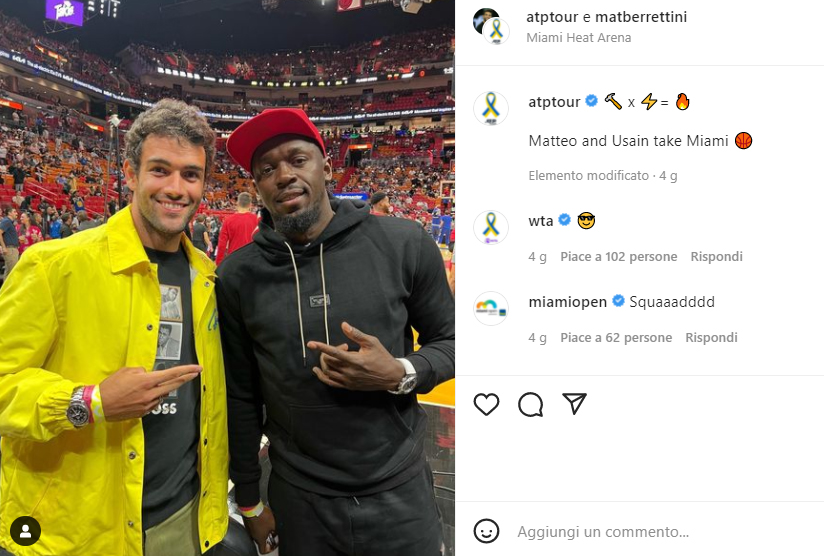The width and height of the screenshot is (824, 556).
Task: Open the comment bubble icon
Action: coord(530,405)
